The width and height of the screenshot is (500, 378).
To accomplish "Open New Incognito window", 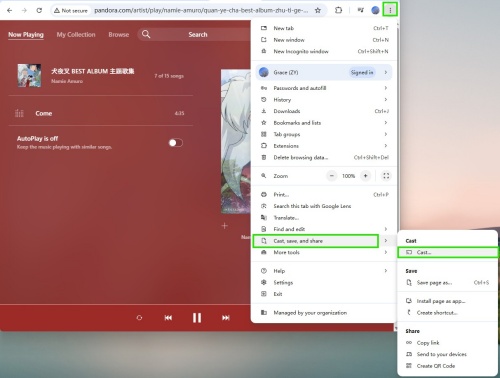I will tap(324, 51).
